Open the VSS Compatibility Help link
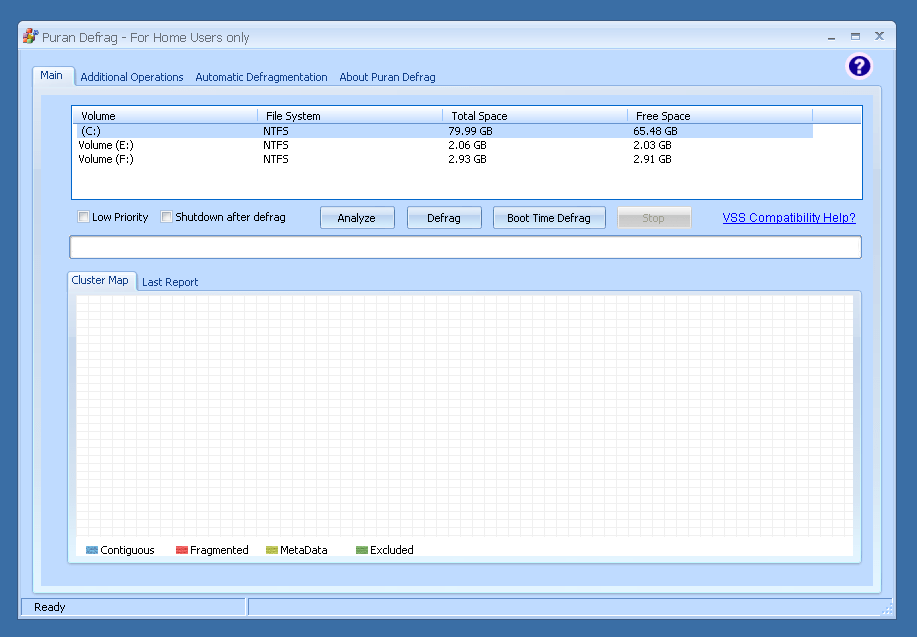Image resolution: width=917 pixels, height=637 pixels. point(789,217)
